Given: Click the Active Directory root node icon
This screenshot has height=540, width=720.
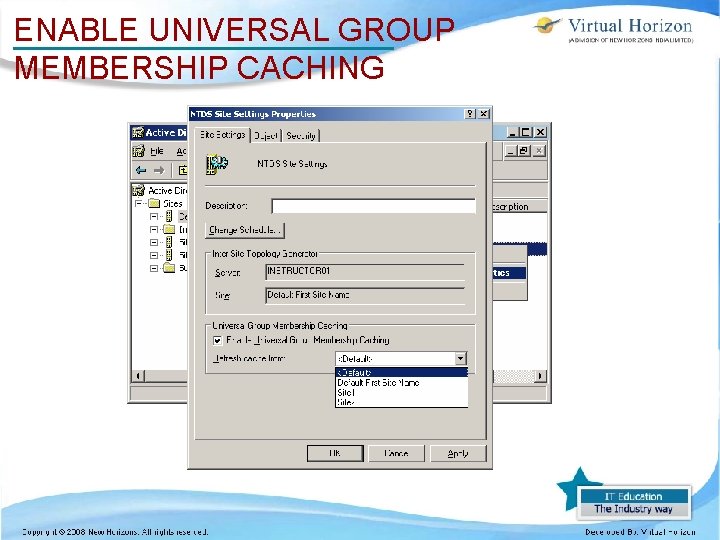Looking at the screenshot, I should (138, 190).
